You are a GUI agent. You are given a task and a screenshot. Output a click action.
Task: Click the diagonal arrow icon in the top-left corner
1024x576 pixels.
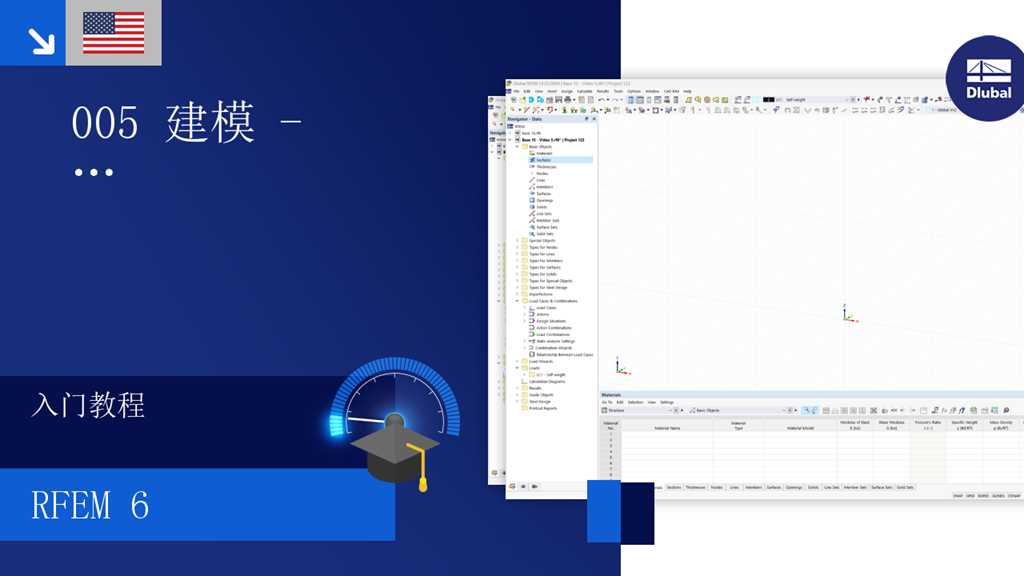click(41, 41)
